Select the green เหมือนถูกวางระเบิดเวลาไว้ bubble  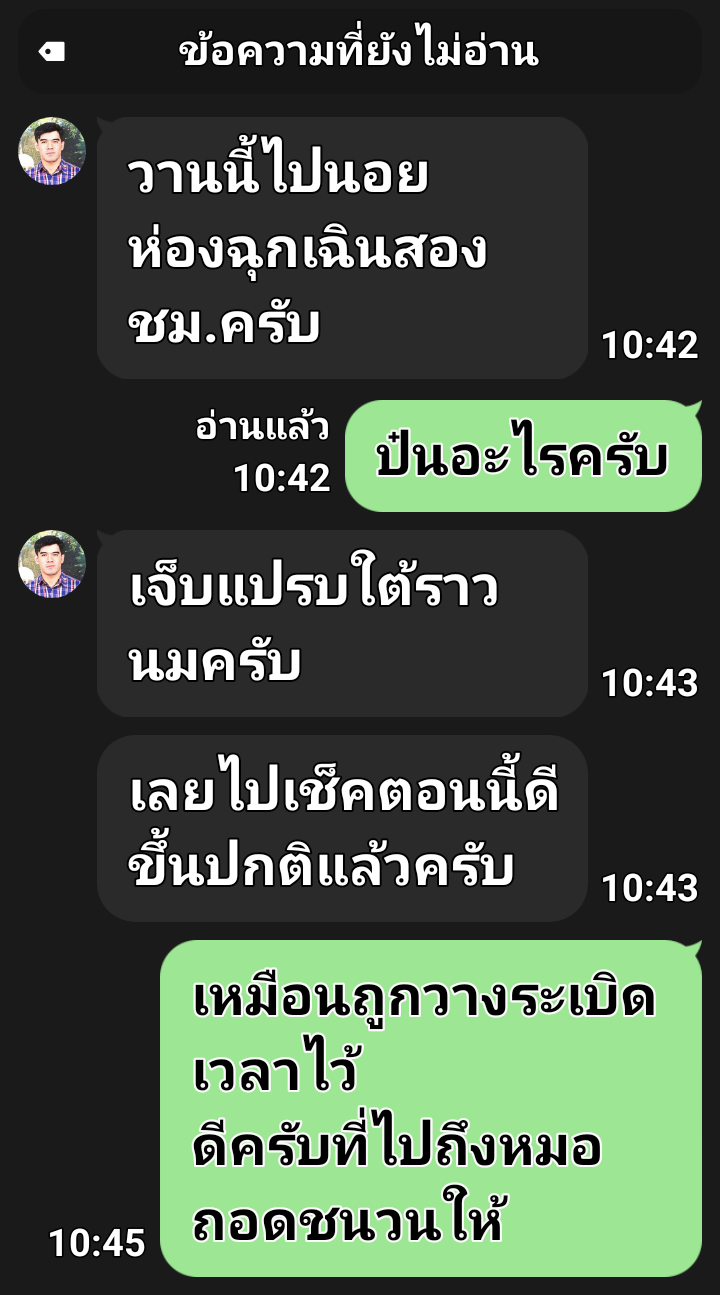pos(431,1108)
